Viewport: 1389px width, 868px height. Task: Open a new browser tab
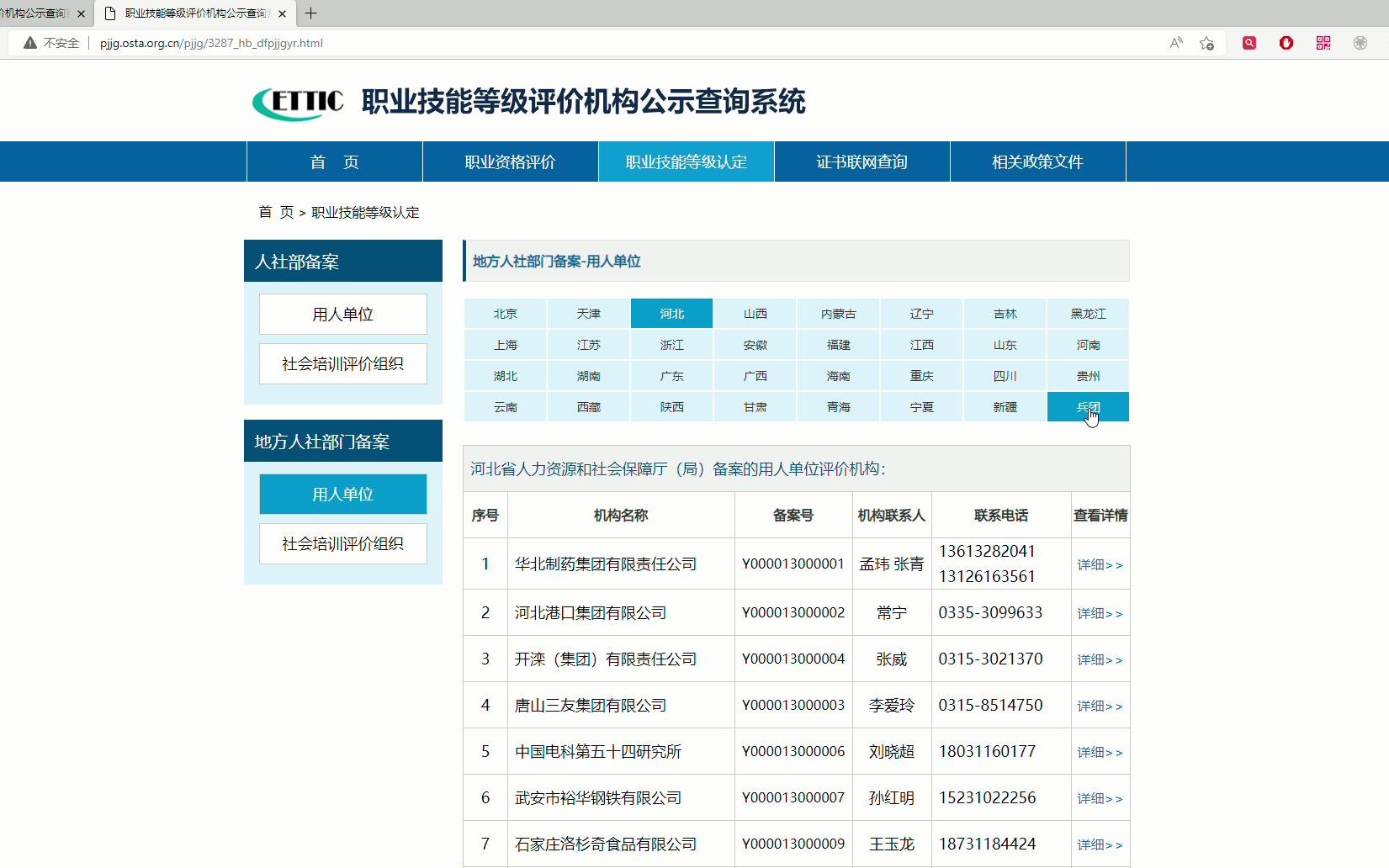(311, 13)
